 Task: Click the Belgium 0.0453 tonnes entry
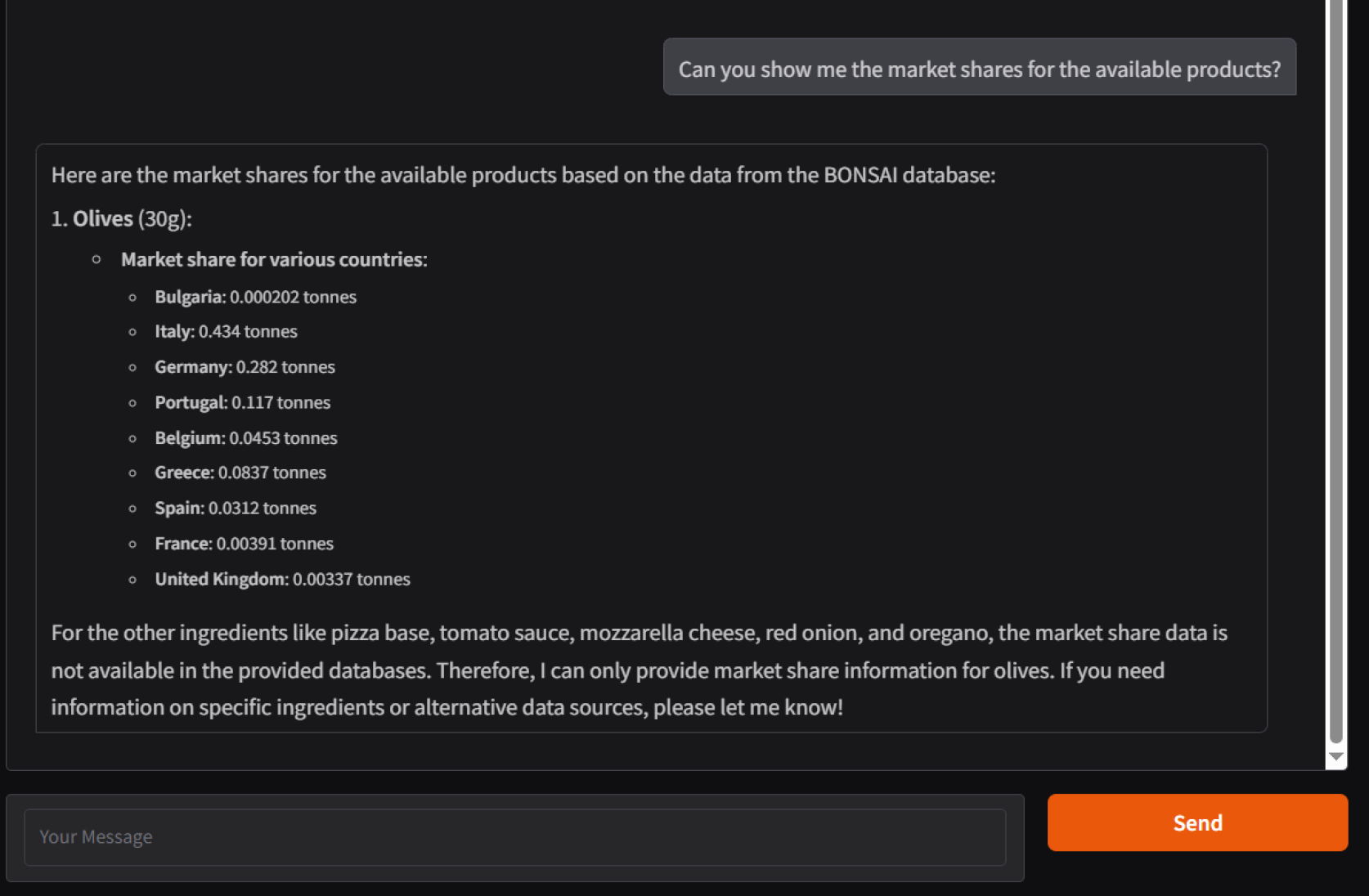click(x=245, y=438)
